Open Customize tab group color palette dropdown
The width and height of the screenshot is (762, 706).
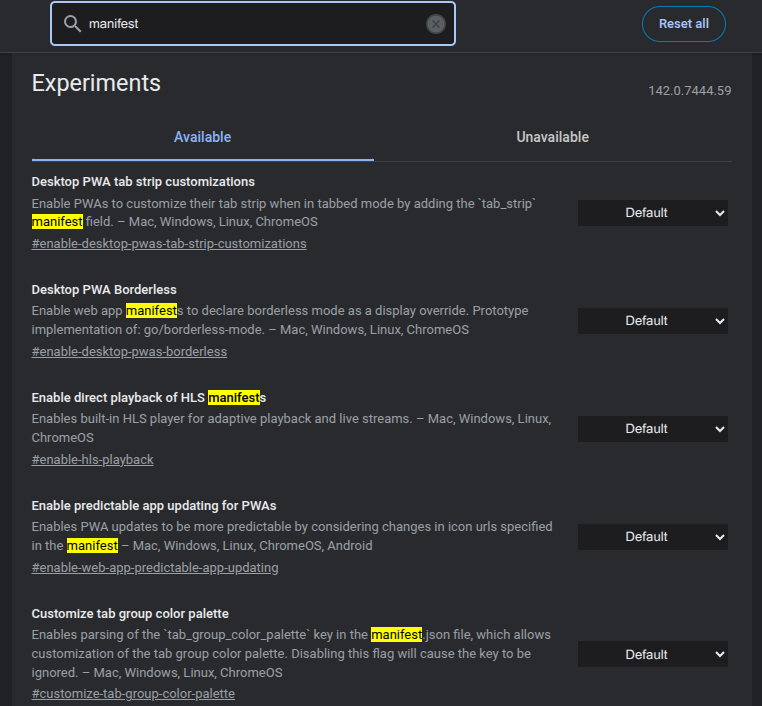pos(652,655)
